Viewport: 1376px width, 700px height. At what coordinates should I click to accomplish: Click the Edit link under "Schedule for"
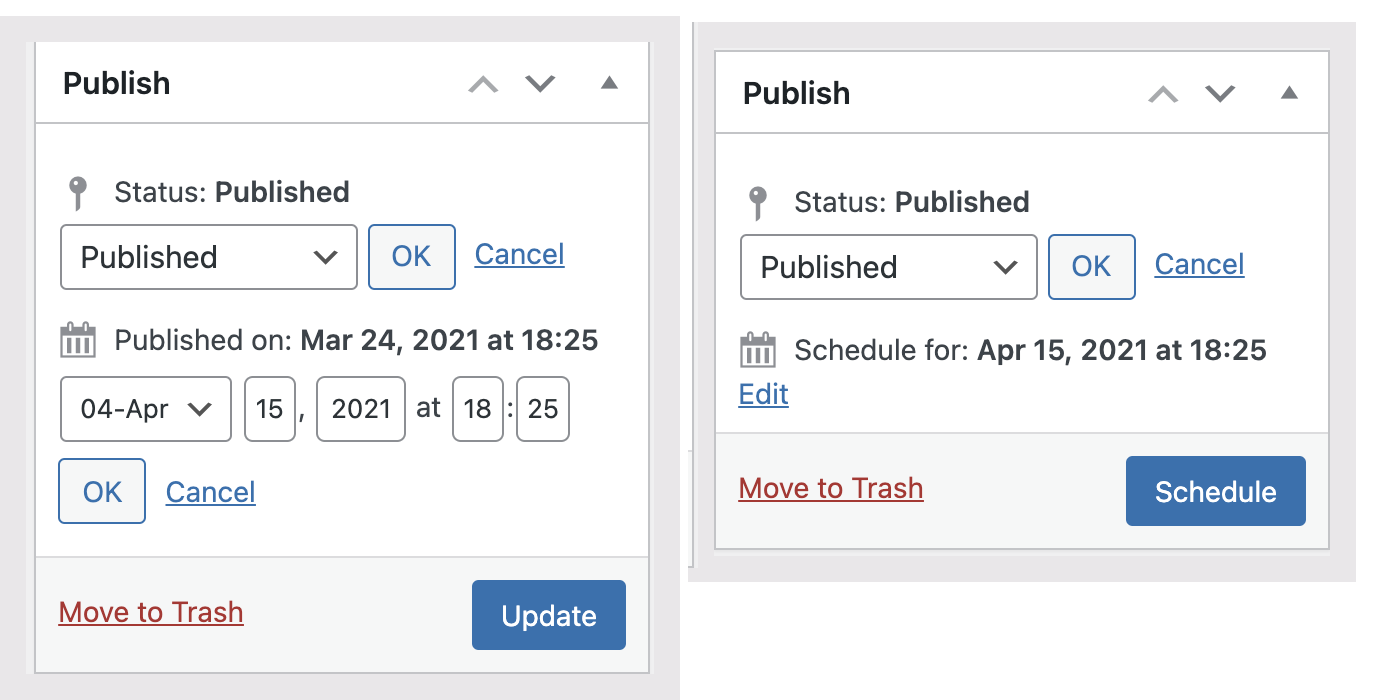click(x=764, y=394)
